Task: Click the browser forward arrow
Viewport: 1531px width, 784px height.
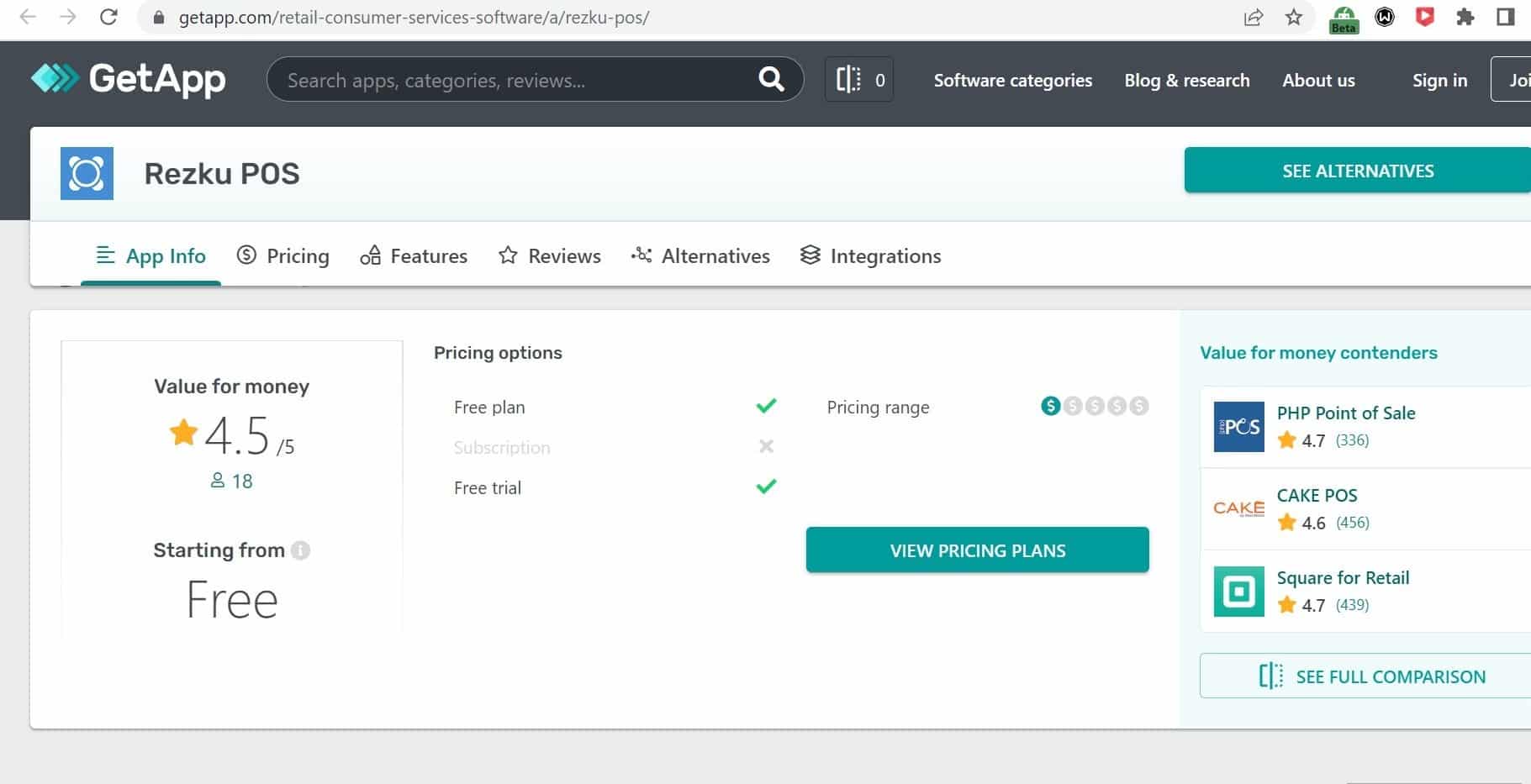Action: (68, 17)
